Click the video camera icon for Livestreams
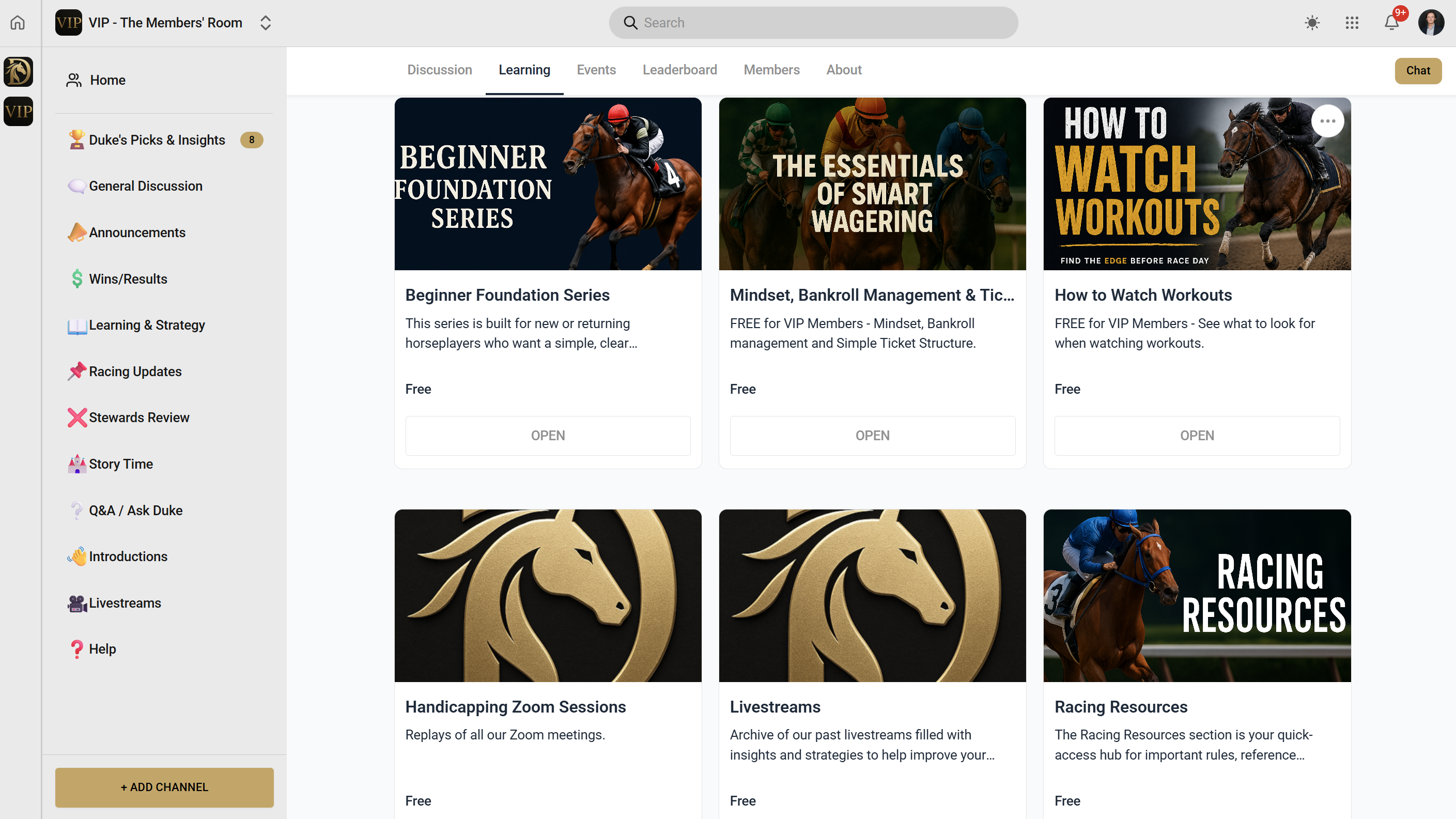This screenshot has width=1456, height=819. (x=77, y=604)
